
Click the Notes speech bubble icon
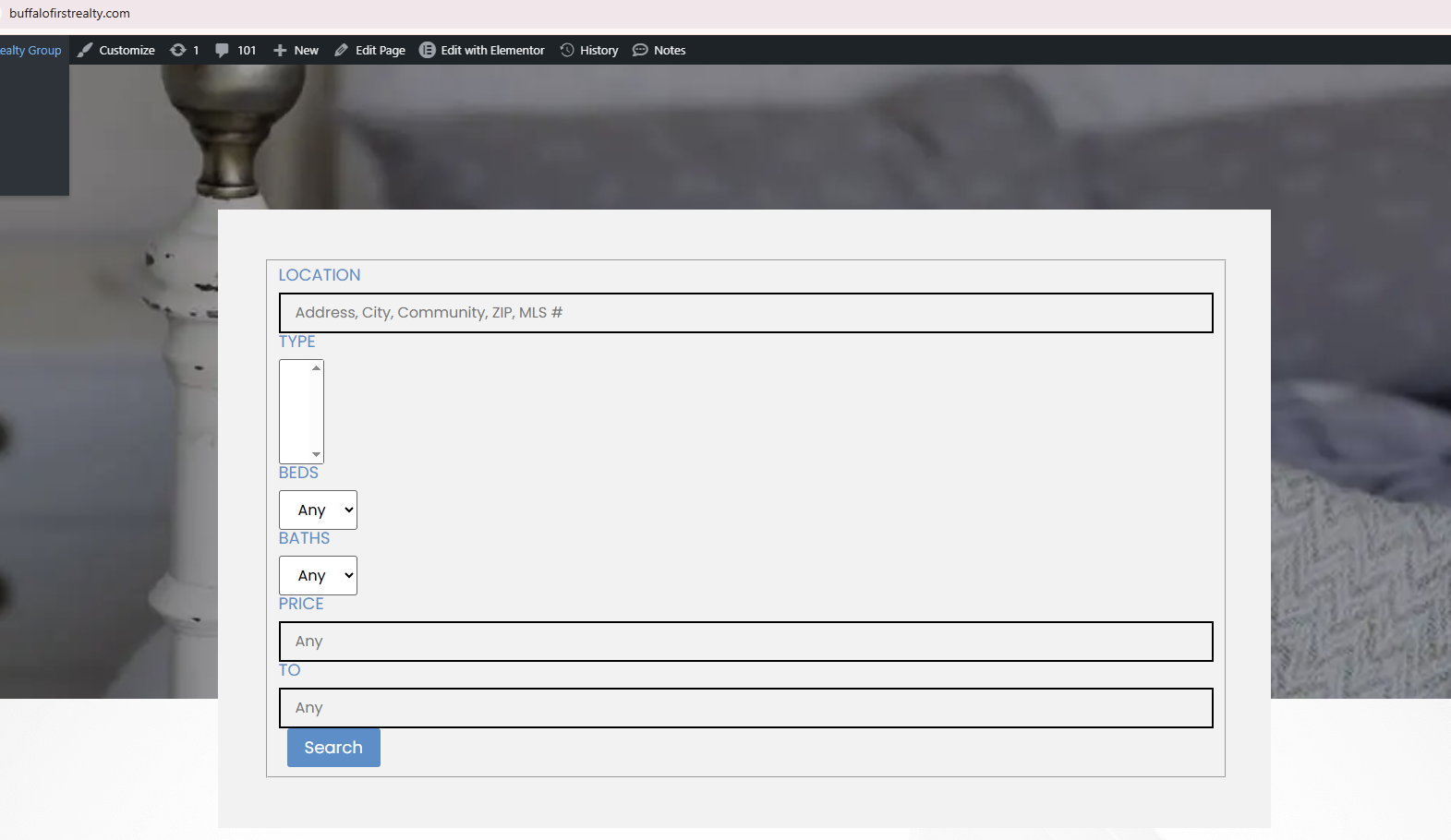pyautogui.click(x=640, y=50)
